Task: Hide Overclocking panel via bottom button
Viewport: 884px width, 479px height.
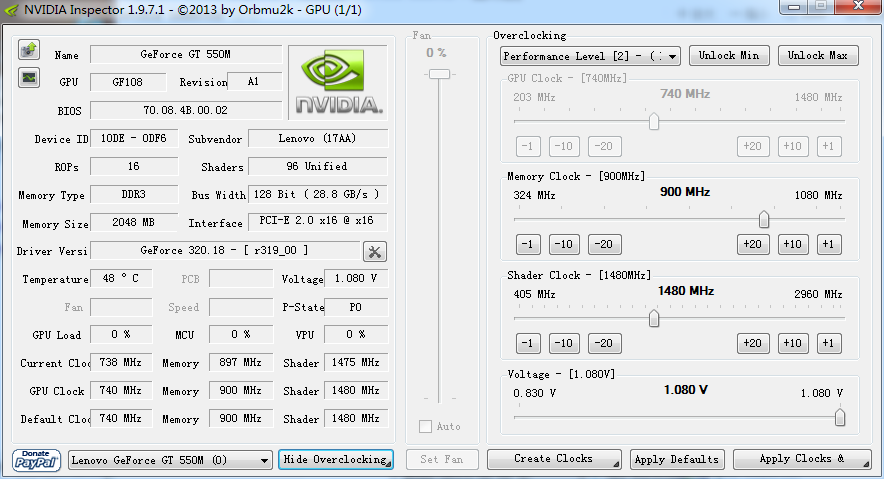Action: click(x=335, y=459)
